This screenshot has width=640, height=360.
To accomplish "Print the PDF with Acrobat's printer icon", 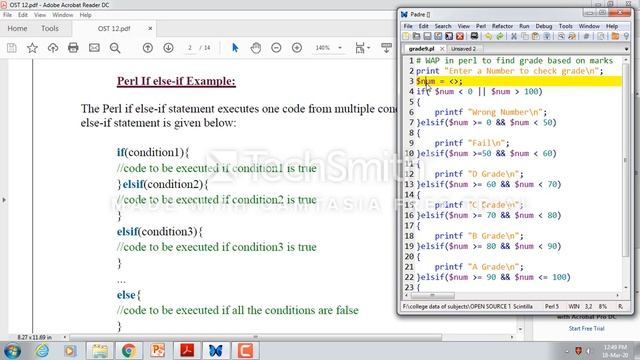I will click(73, 48).
